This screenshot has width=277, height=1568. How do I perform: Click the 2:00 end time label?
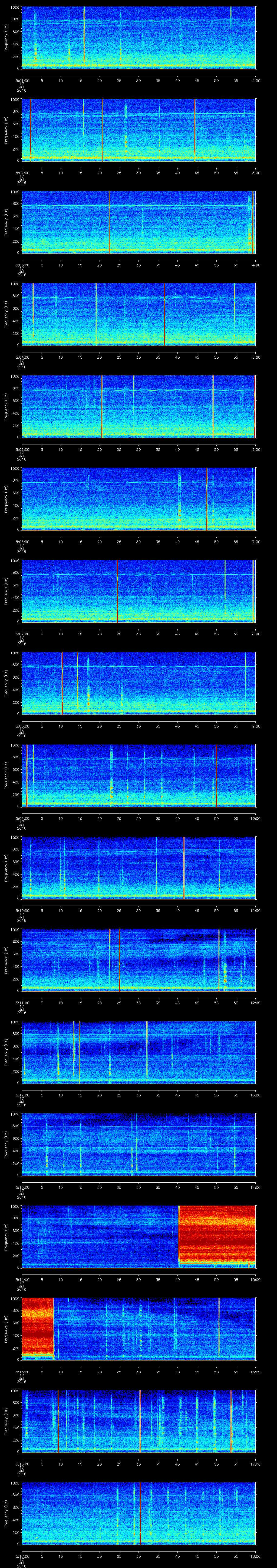pyautogui.click(x=256, y=80)
